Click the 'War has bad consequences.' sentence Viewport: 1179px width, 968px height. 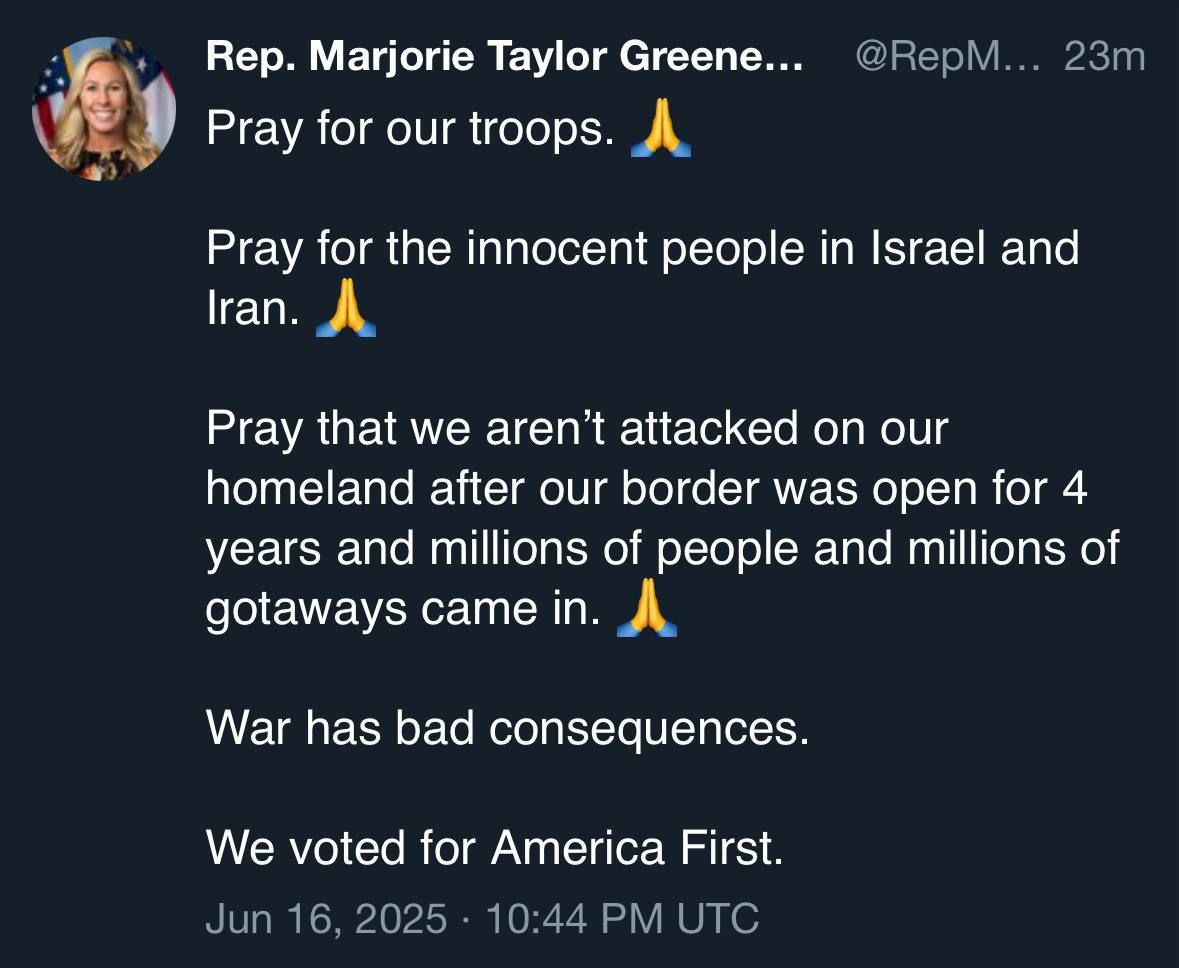(507, 729)
